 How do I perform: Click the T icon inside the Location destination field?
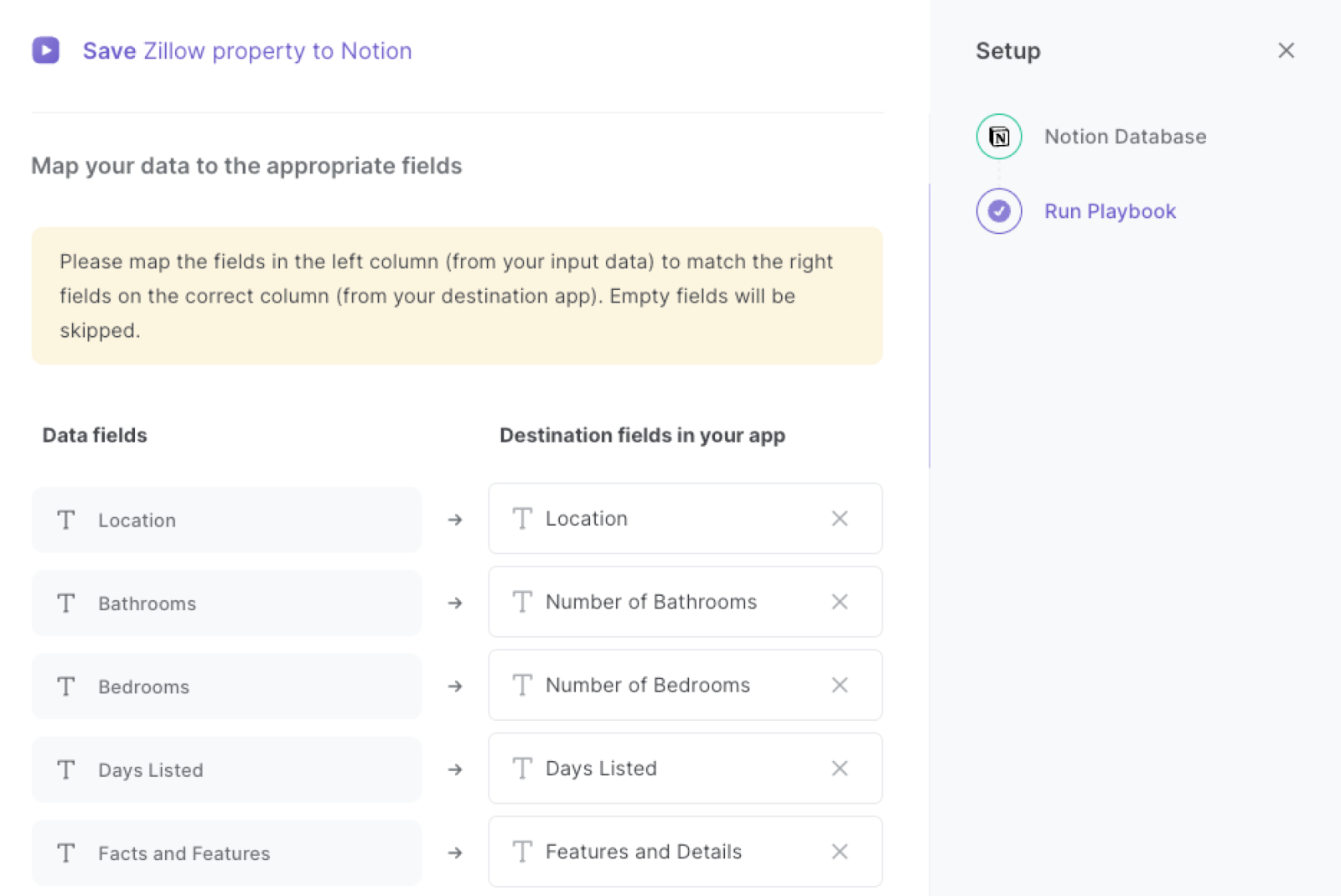pyautogui.click(x=521, y=519)
